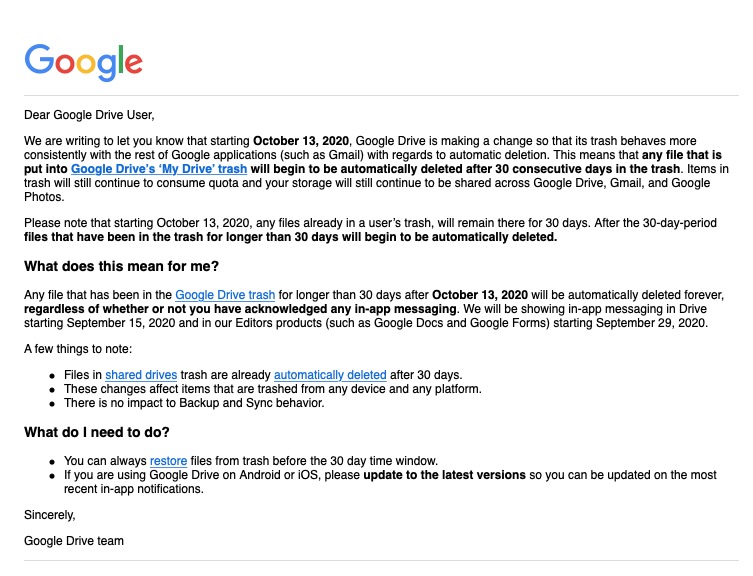Click the "Dear Google Drive User," greeting

tap(90, 114)
